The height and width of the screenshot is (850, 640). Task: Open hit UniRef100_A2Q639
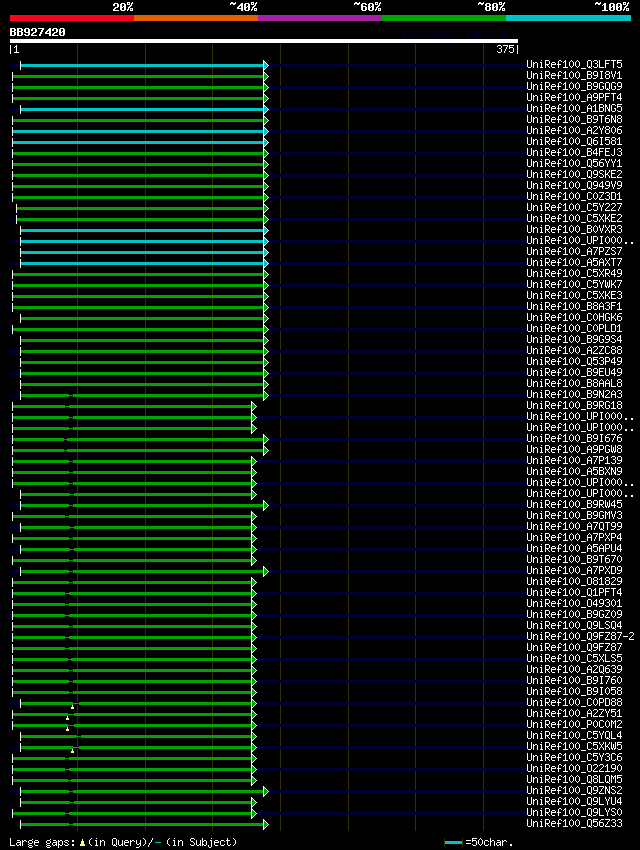pyautogui.click(x=574, y=669)
